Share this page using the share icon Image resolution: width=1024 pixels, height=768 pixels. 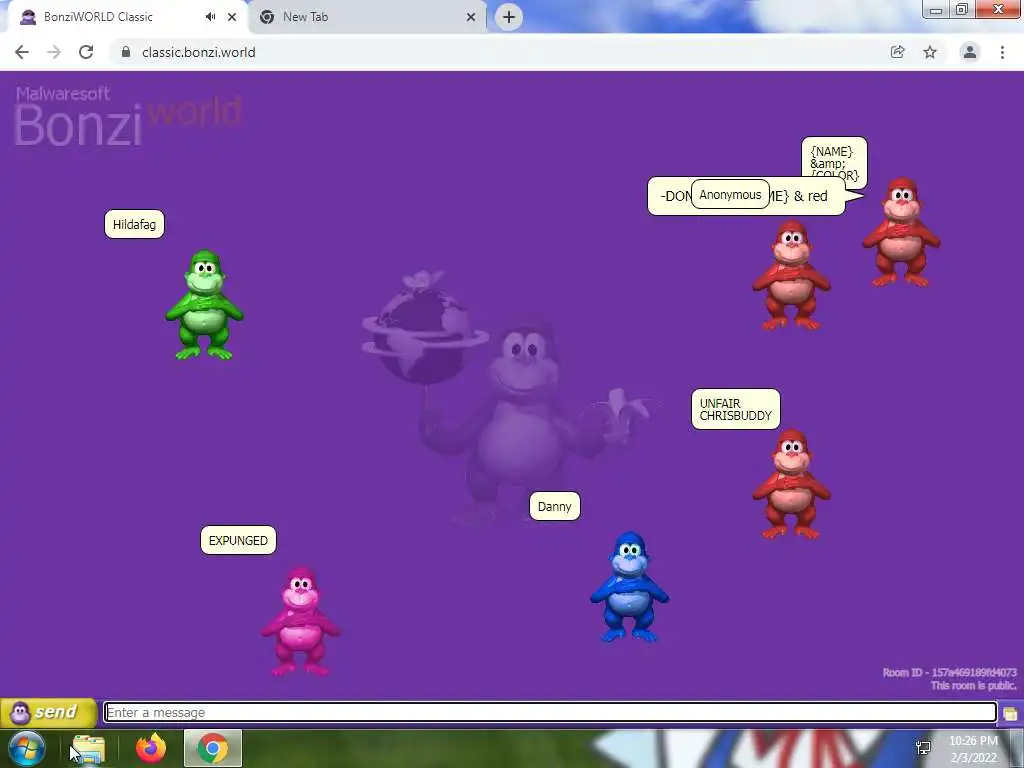coord(897,52)
